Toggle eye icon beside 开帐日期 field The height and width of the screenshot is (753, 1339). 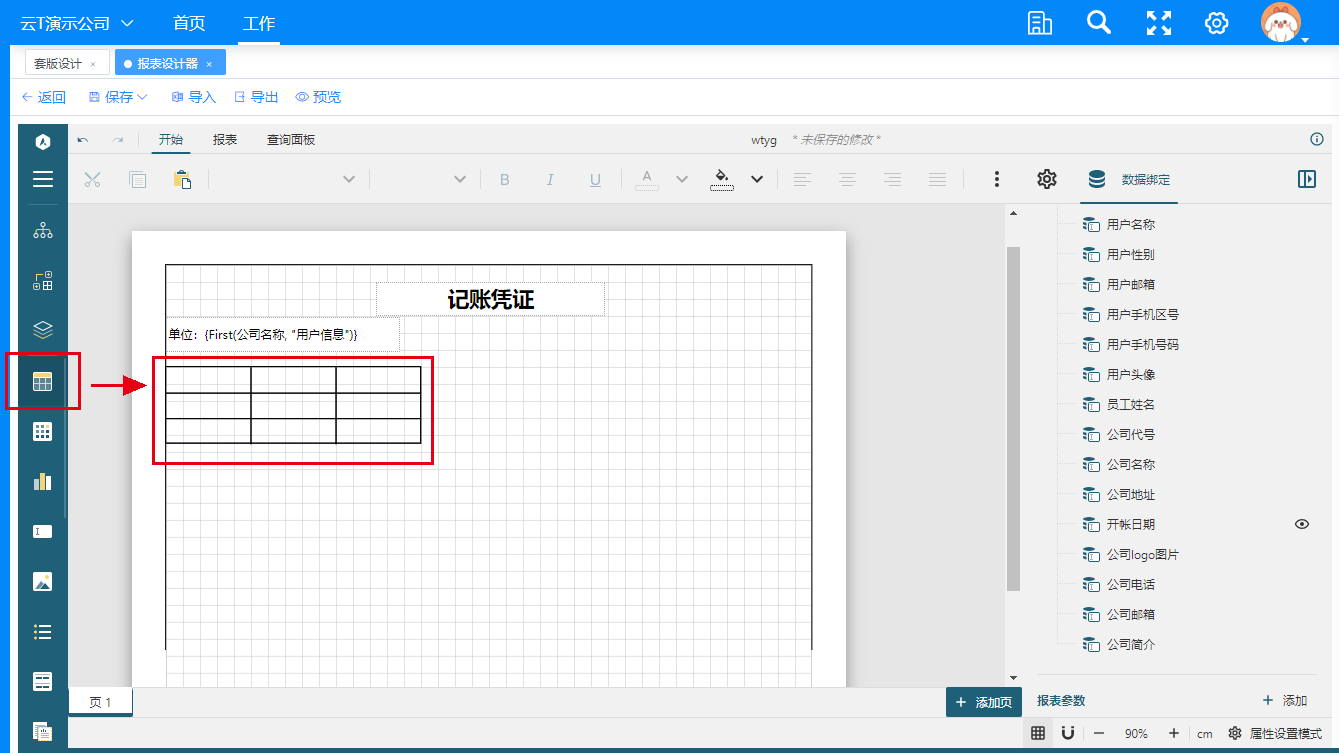click(1301, 524)
